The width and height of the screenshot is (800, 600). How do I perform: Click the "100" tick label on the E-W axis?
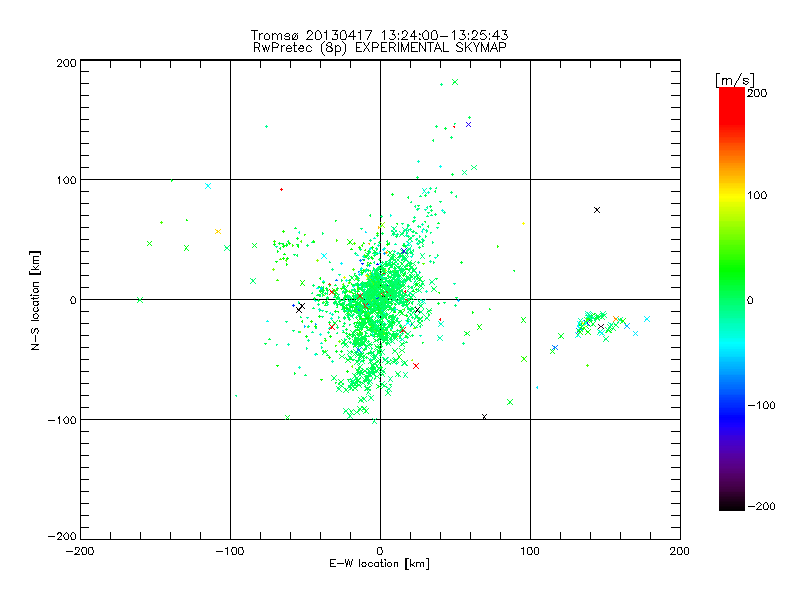[x=530, y=551]
